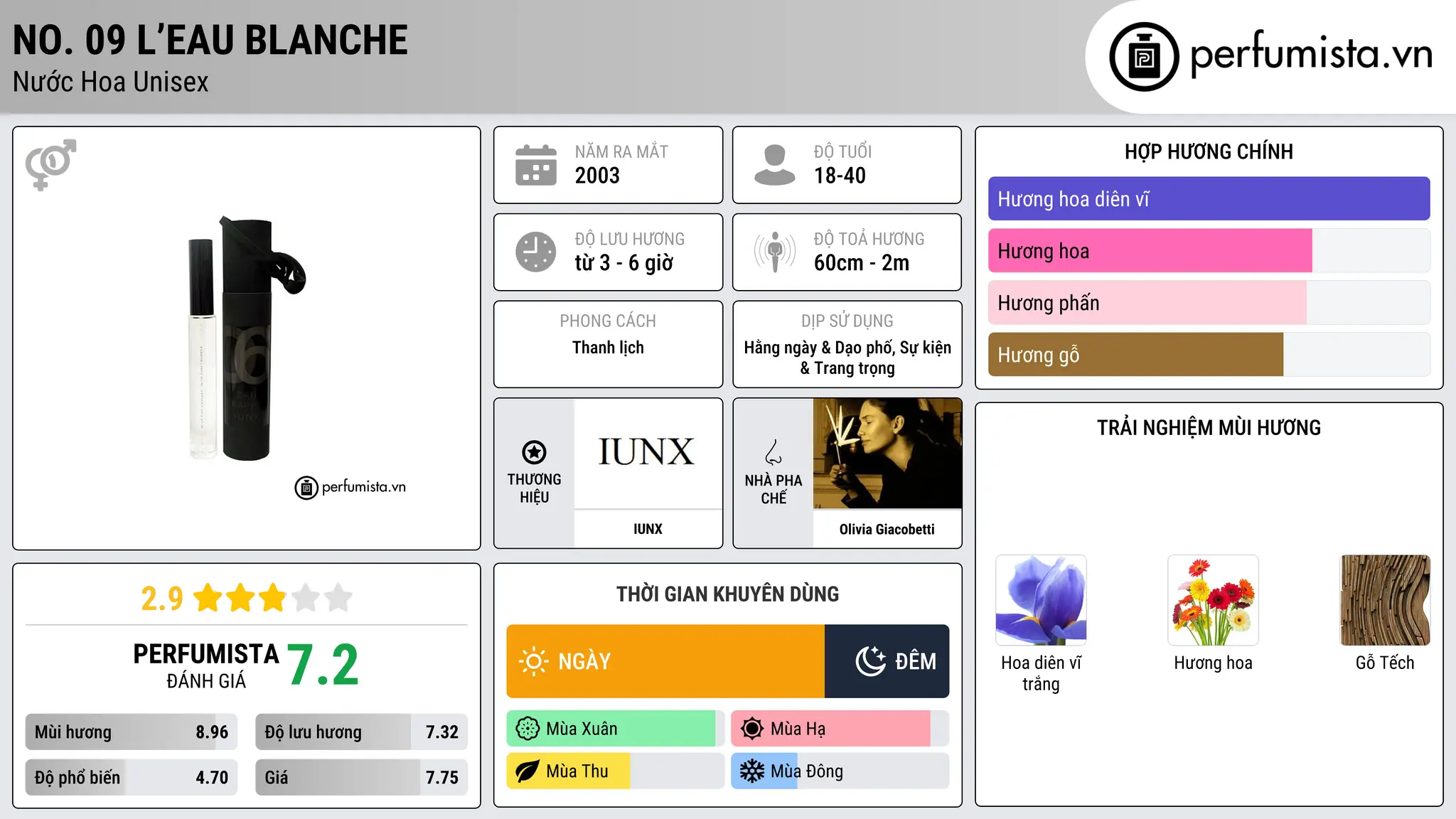Screen dimensions: 1456x819
Task: Click the Độ phổ biến 4.70 score bar
Action: click(x=132, y=777)
